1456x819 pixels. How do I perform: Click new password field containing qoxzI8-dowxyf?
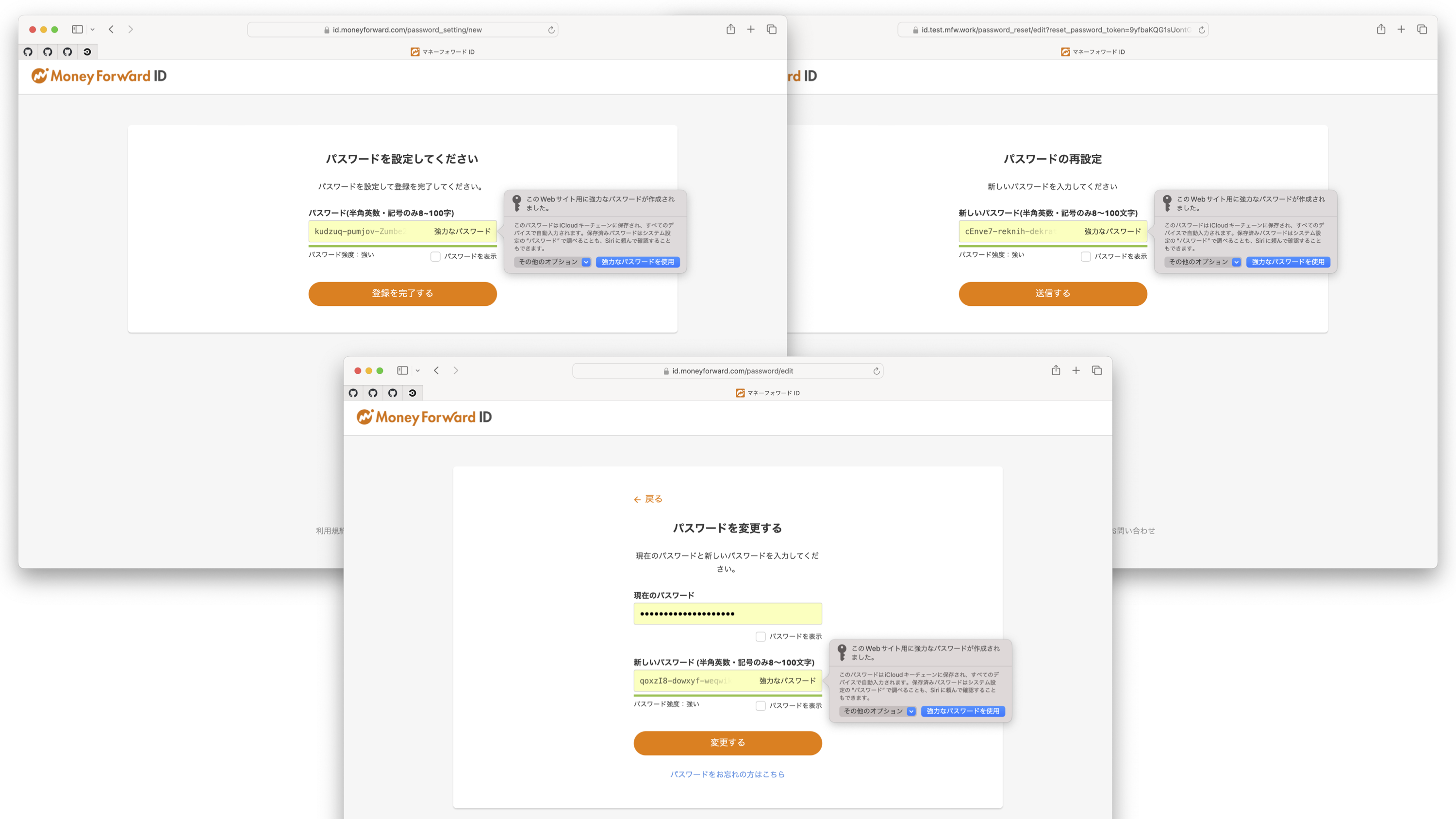point(728,681)
